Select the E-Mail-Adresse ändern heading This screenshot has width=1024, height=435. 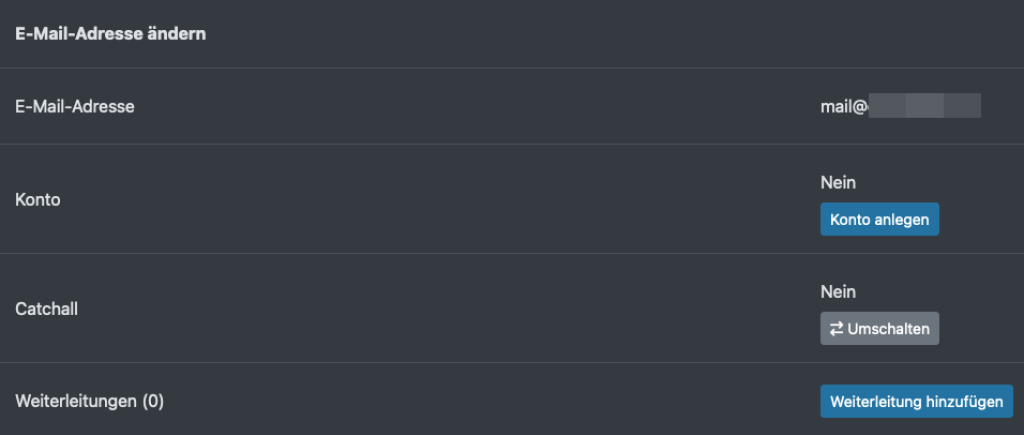click(x=110, y=33)
